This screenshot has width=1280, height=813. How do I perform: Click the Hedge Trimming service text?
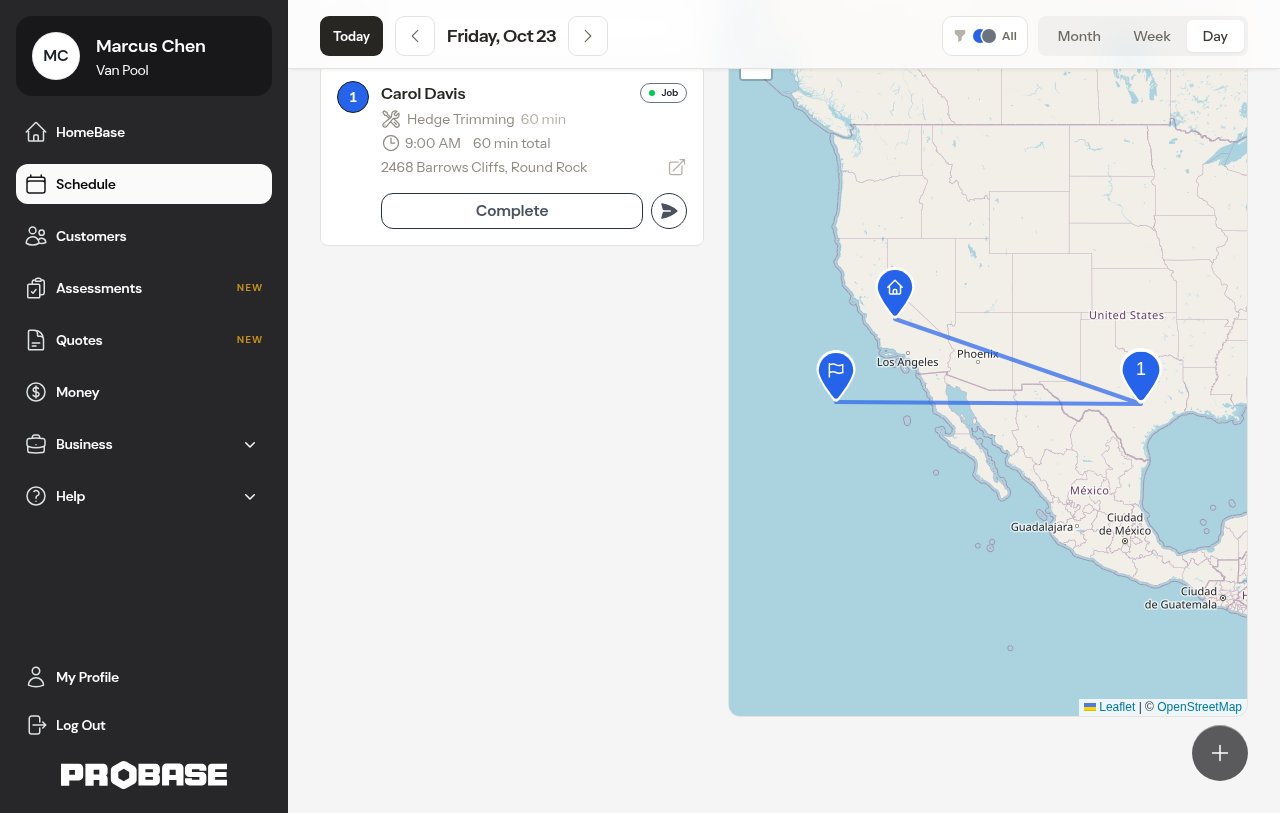click(x=461, y=119)
